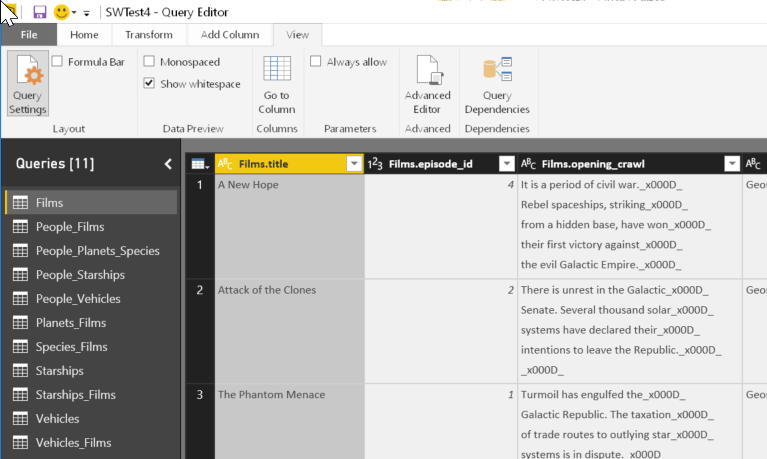767x459 pixels.
Task: Click table icon beside Planets_Films query
Action: tap(20, 322)
